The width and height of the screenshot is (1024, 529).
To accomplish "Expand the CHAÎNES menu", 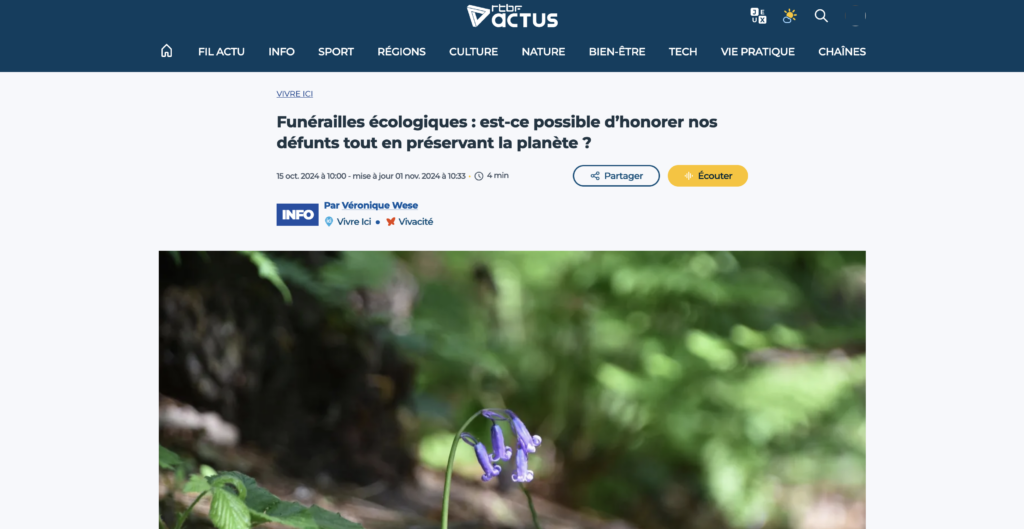I will tap(842, 52).
